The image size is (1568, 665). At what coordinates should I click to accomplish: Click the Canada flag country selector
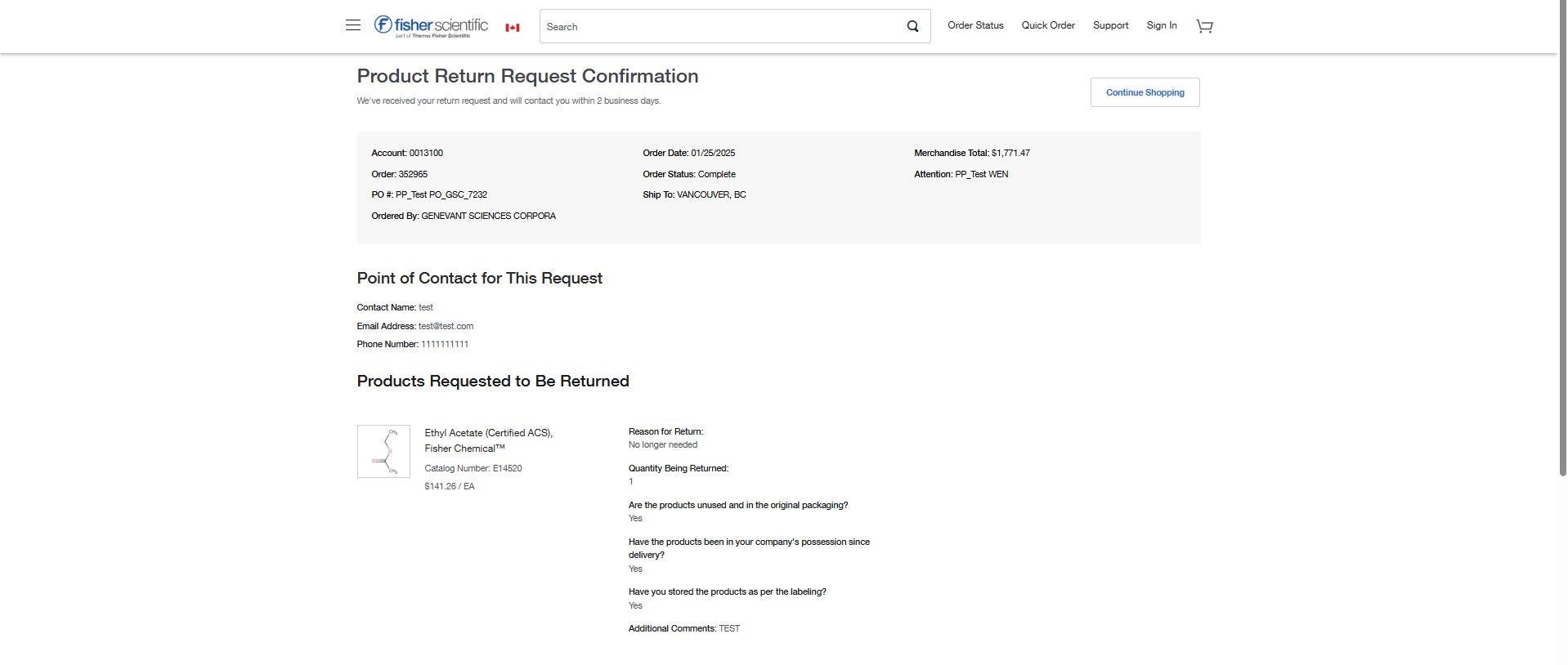[513, 28]
